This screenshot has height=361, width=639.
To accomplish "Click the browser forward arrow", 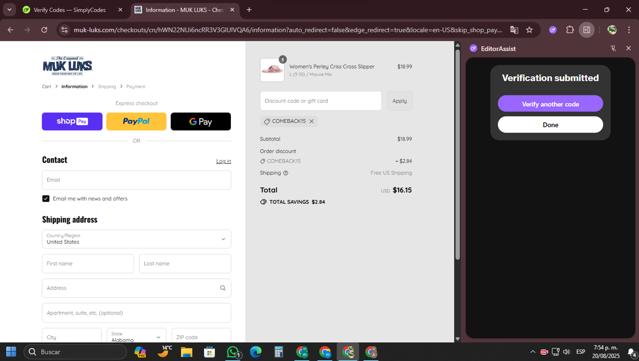I will pos(27,30).
